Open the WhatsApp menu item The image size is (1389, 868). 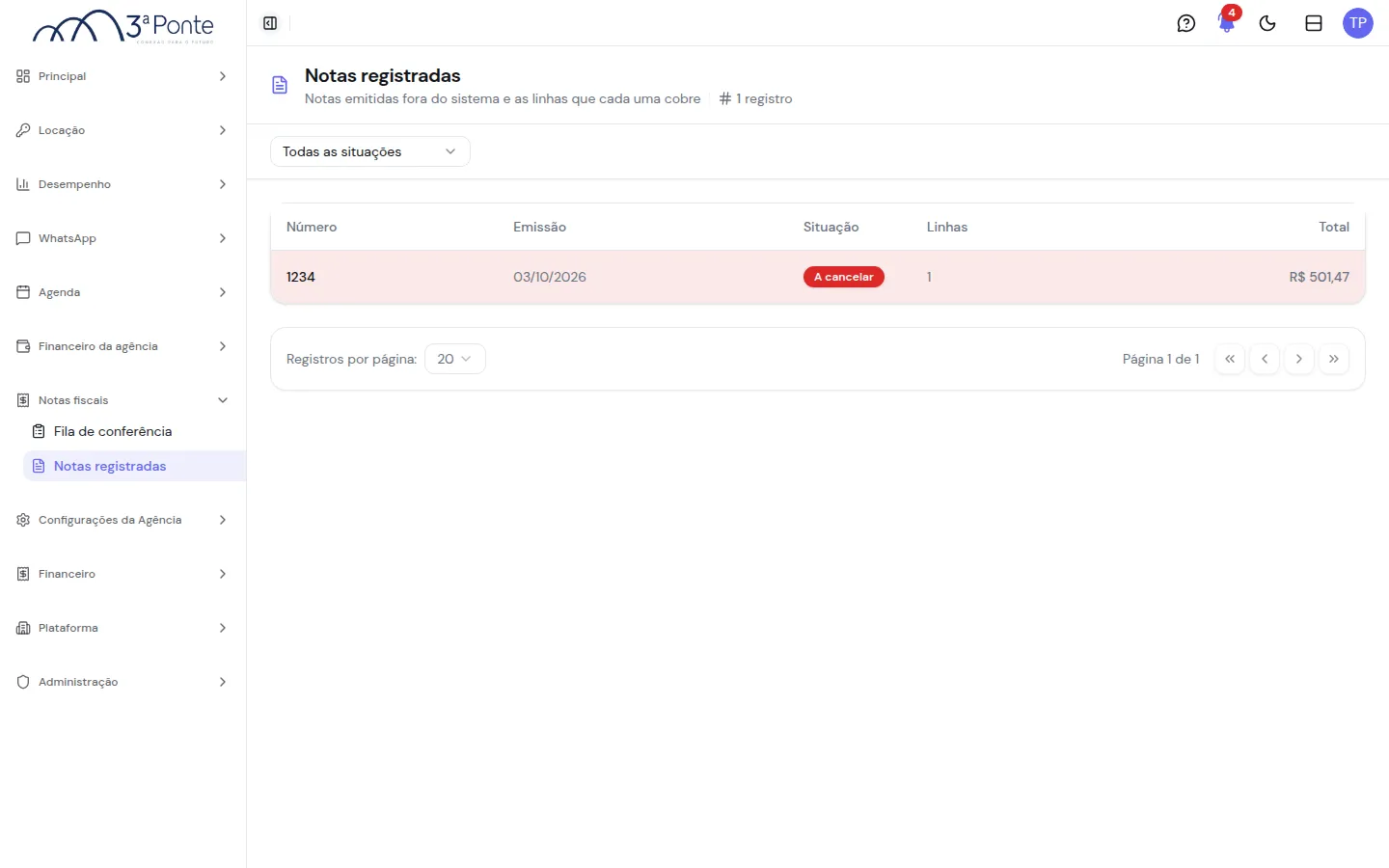coord(123,238)
